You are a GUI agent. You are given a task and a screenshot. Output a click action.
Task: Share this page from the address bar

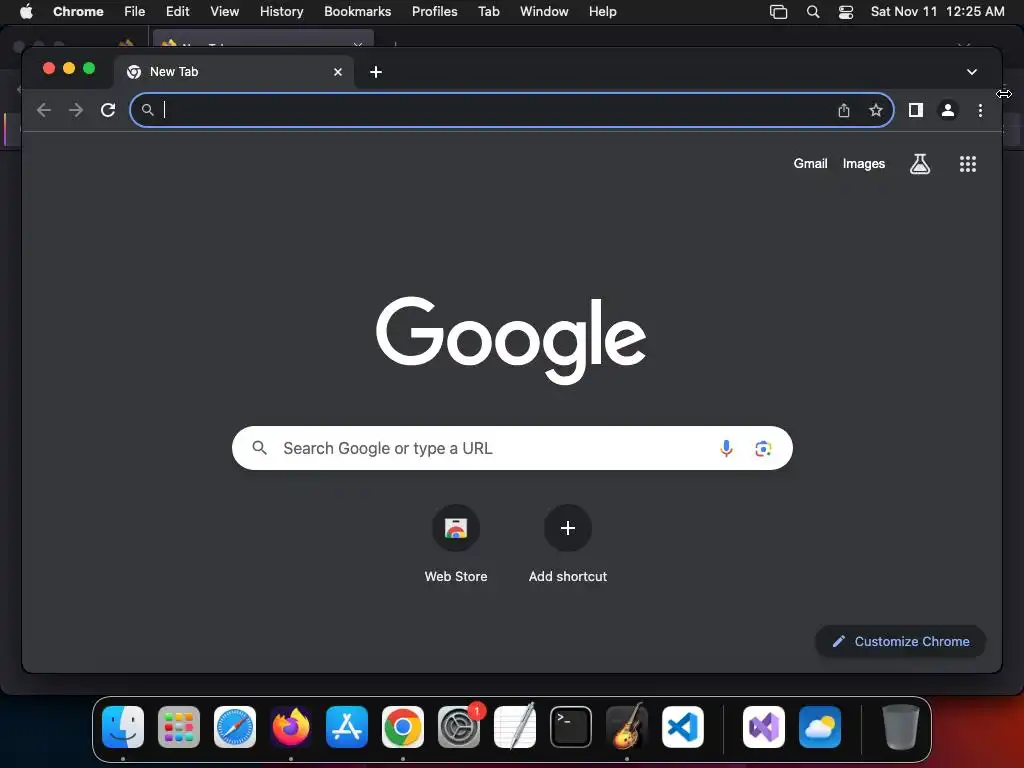coord(844,110)
